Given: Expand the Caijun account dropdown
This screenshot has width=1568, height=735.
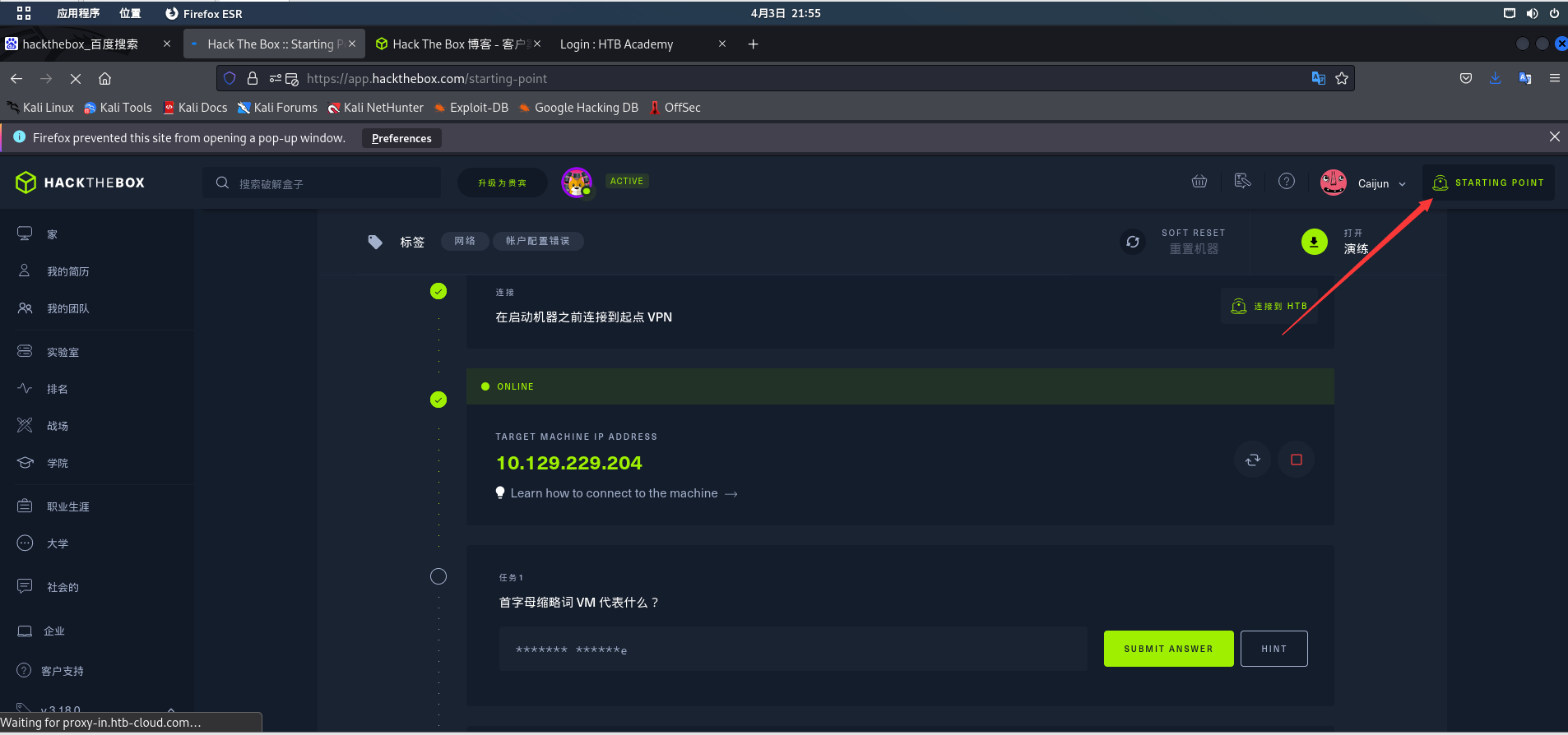Looking at the screenshot, I should coord(1363,183).
